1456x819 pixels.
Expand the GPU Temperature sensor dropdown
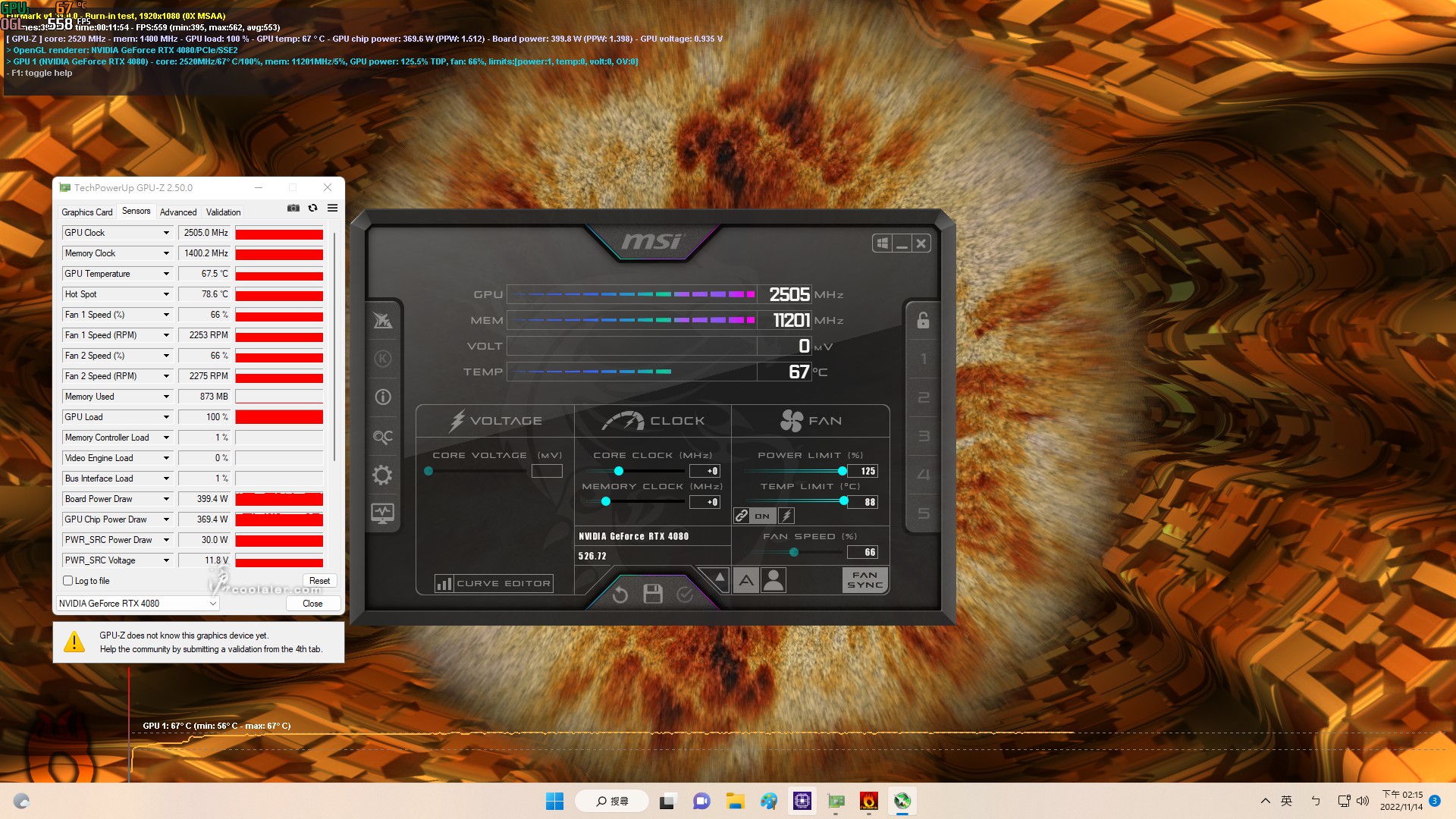pos(166,274)
